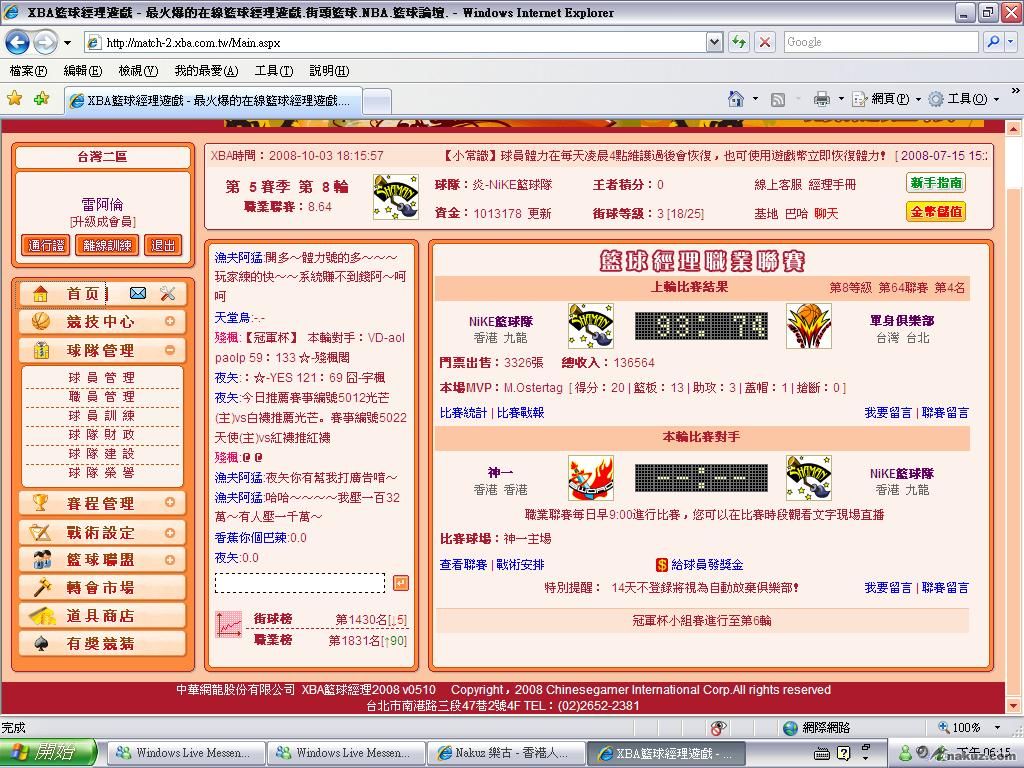Click the 退出 logout button
The image size is (1024, 768).
click(x=163, y=246)
